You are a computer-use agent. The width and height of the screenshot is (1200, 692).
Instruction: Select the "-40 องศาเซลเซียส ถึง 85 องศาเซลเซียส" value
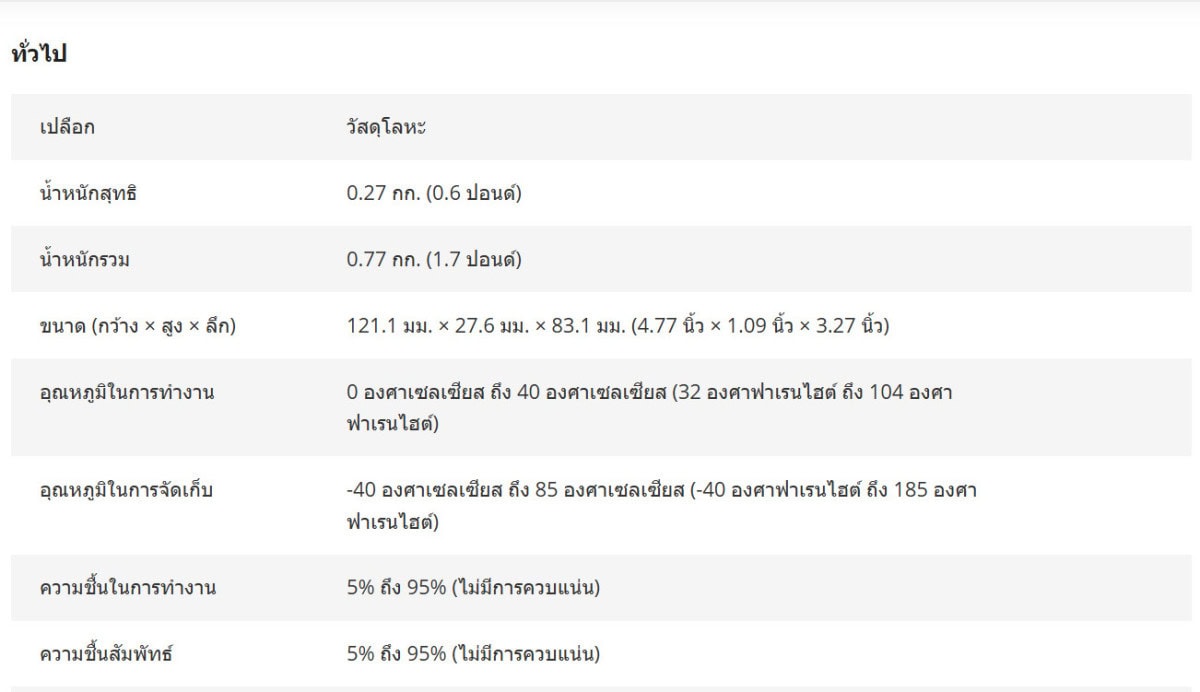(515, 490)
